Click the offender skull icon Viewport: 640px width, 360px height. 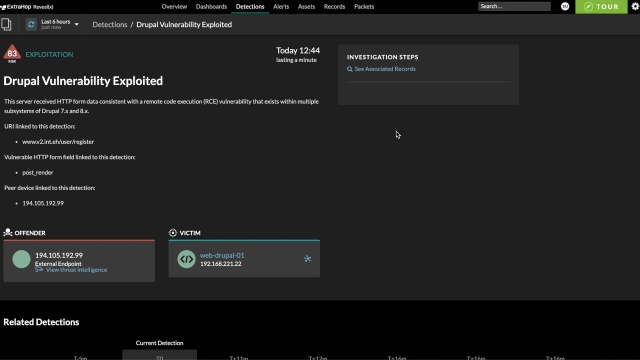[8, 232]
